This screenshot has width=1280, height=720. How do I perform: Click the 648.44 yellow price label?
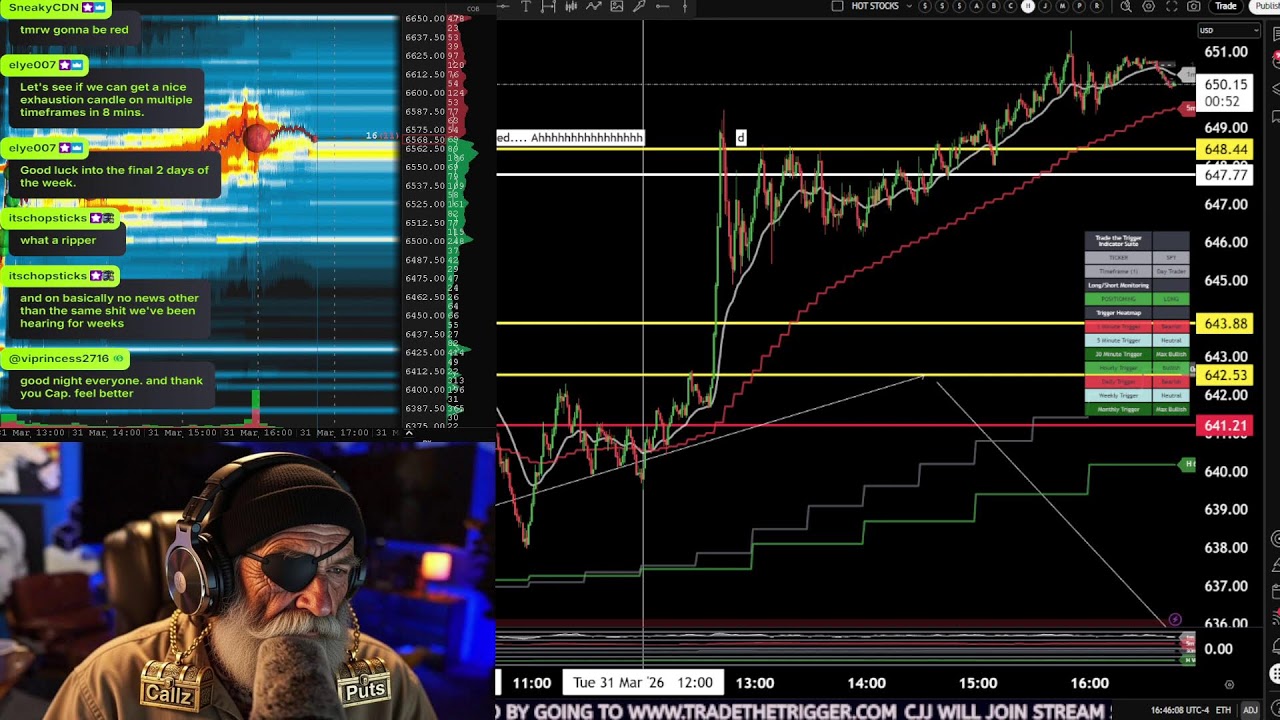coord(1225,149)
